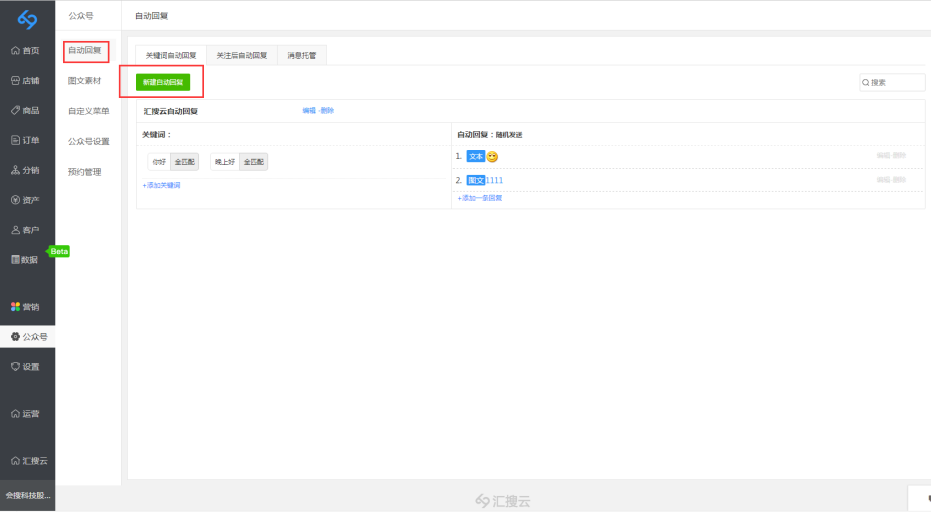Click the 公众号 header label

click(x=81, y=16)
